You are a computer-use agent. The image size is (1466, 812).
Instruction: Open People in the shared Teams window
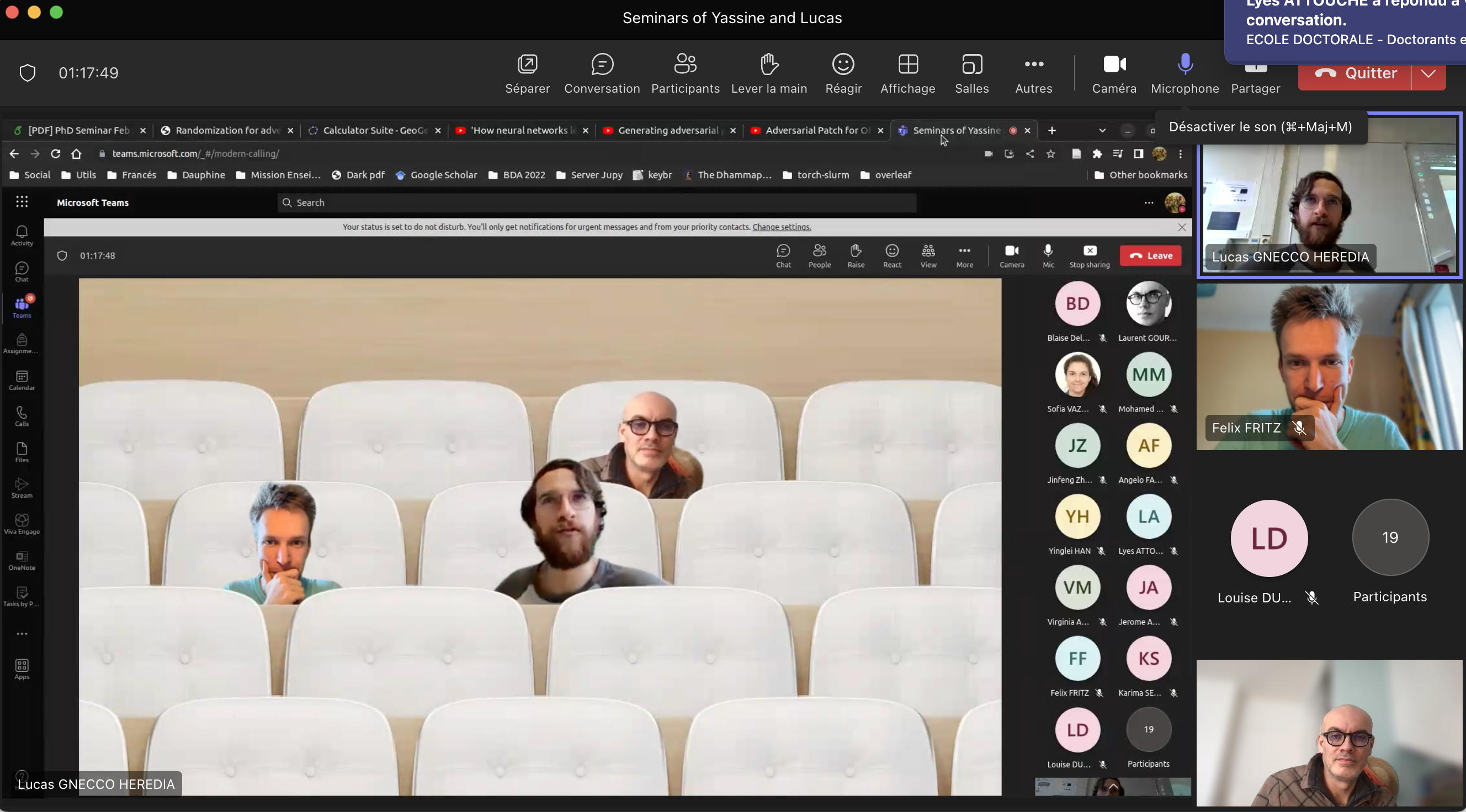[x=820, y=256]
